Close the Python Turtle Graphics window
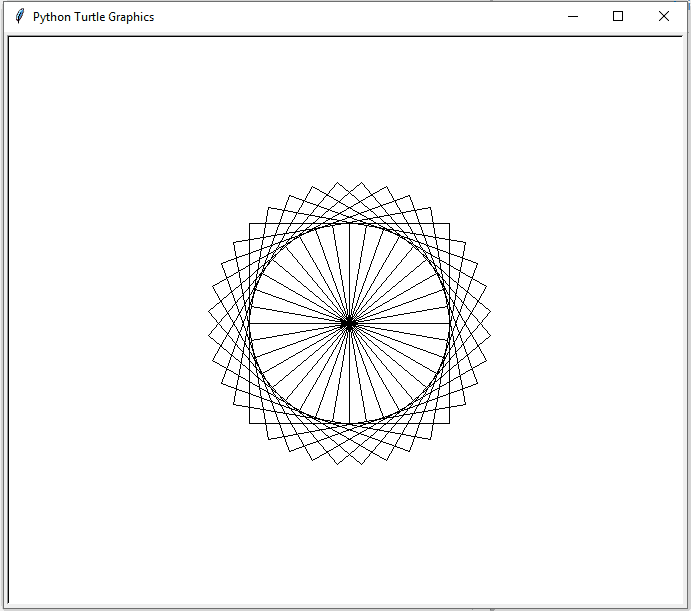 tap(663, 17)
